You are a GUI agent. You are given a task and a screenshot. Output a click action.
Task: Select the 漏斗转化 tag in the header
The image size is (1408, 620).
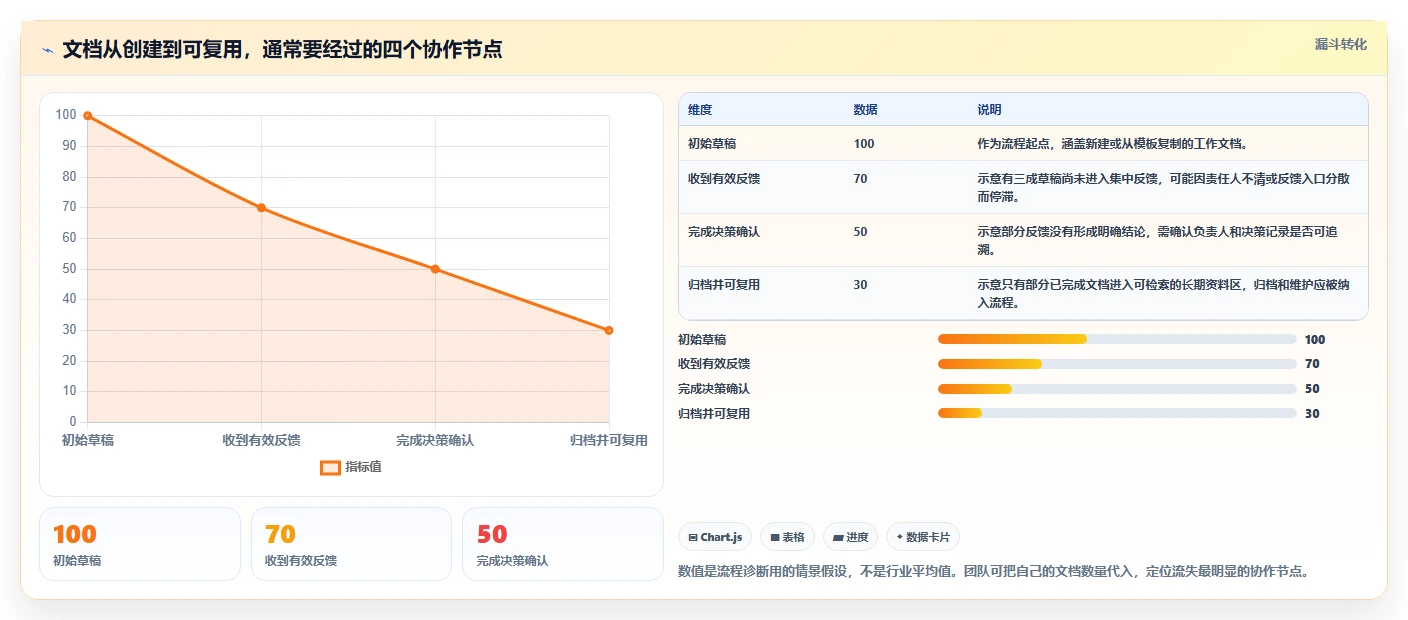click(x=1340, y=44)
